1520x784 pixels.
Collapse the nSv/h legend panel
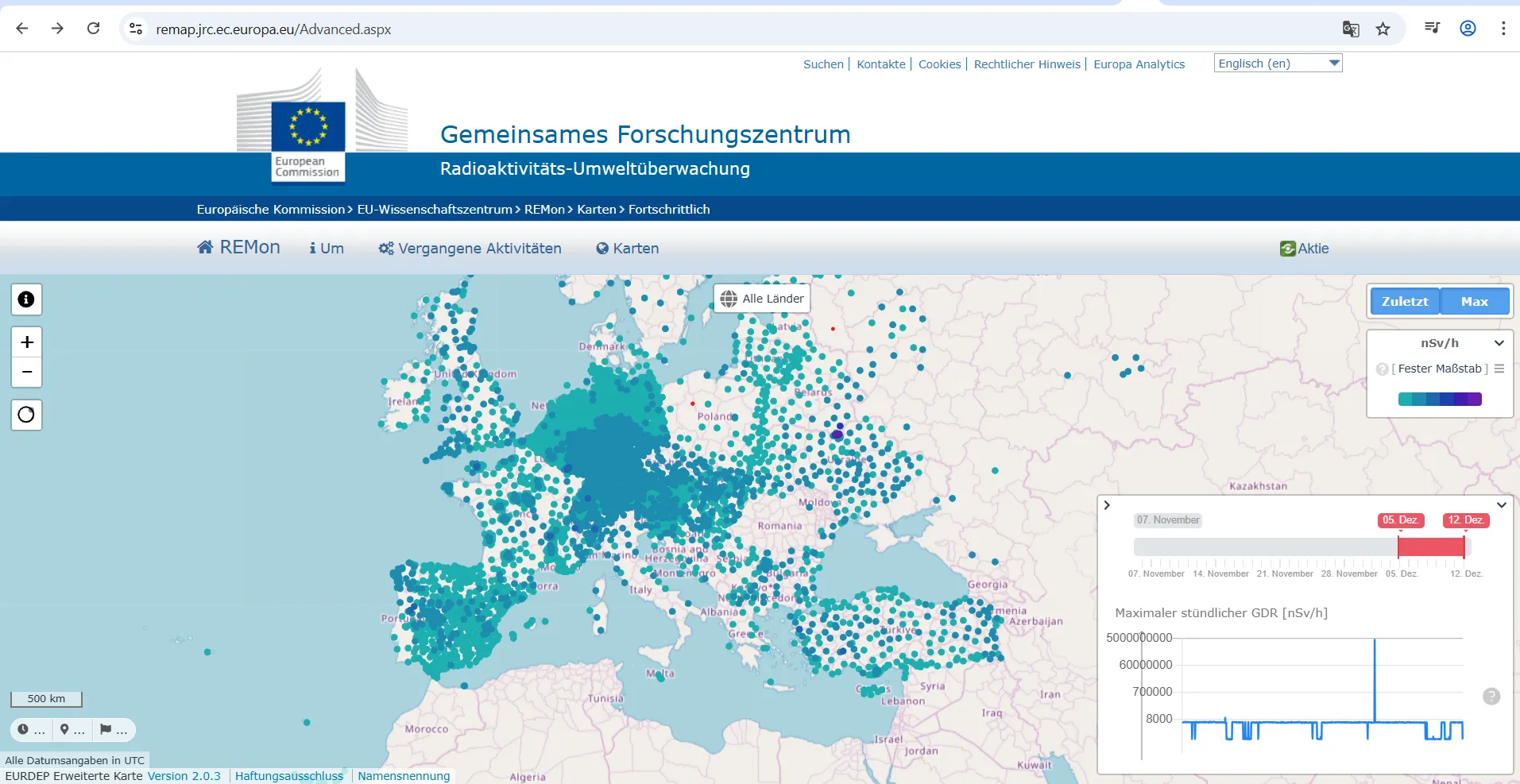click(x=1499, y=343)
